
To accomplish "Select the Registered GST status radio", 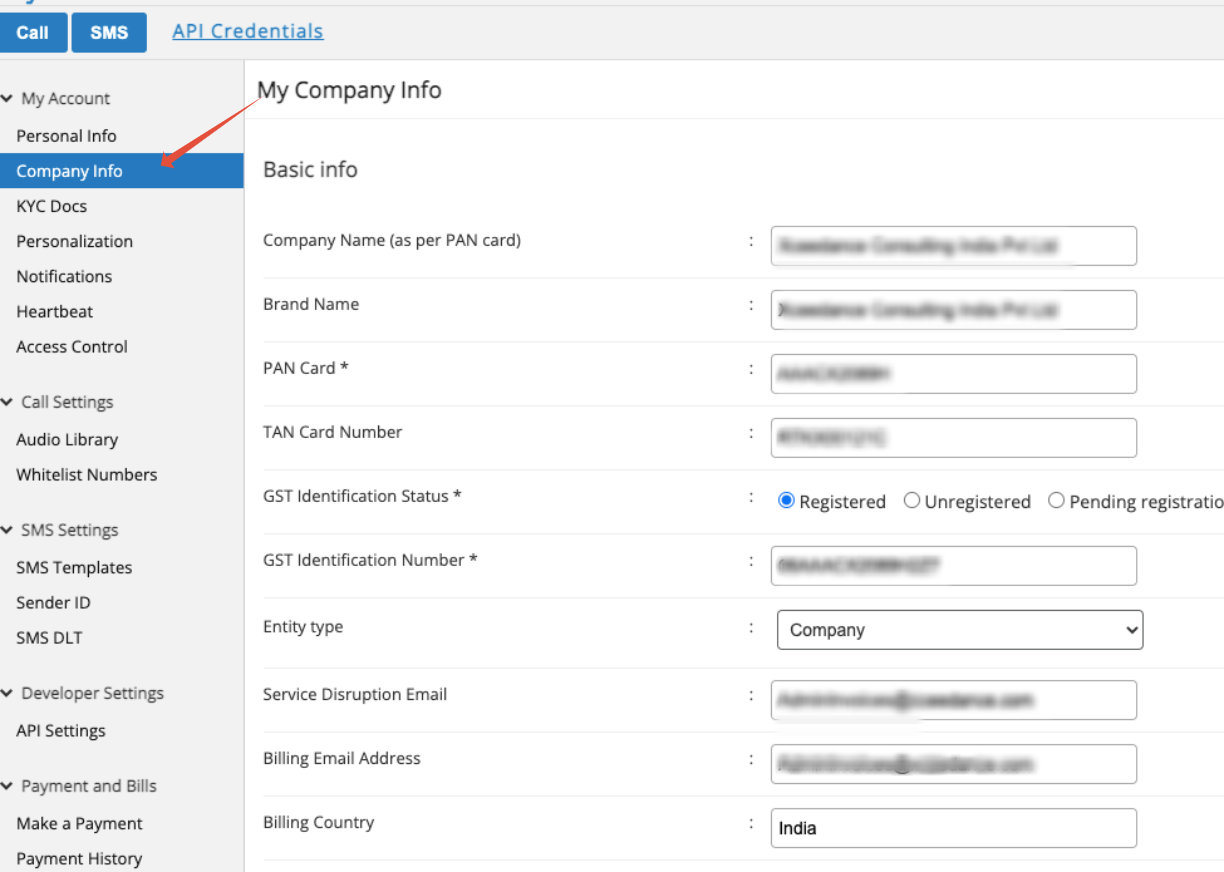I will [x=786, y=501].
